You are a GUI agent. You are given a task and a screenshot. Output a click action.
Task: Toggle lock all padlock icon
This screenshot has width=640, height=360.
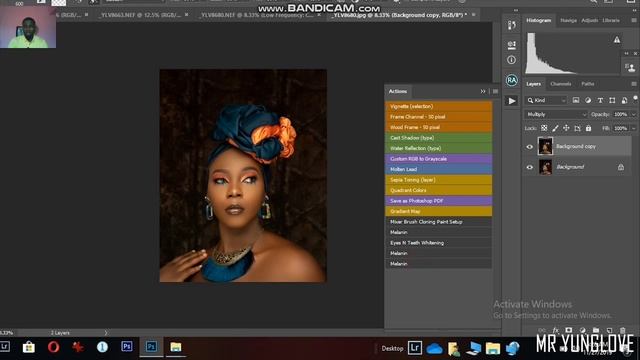click(x=588, y=128)
